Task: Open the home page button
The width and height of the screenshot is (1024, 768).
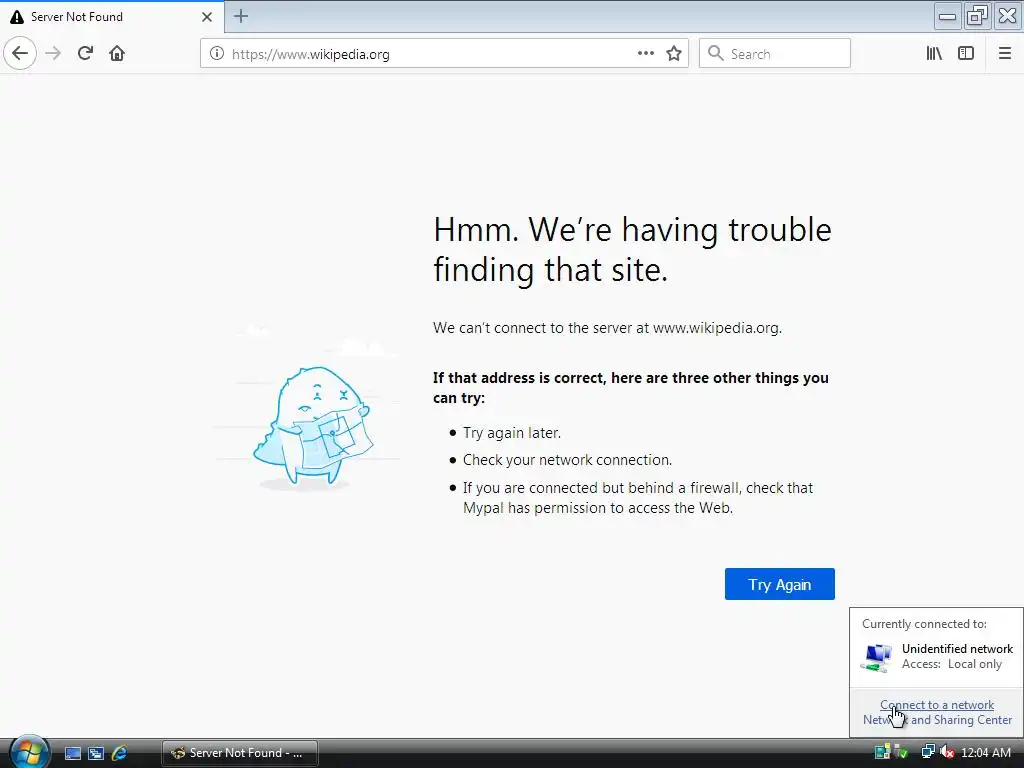Action: pyautogui.click(x=117, y=54)
